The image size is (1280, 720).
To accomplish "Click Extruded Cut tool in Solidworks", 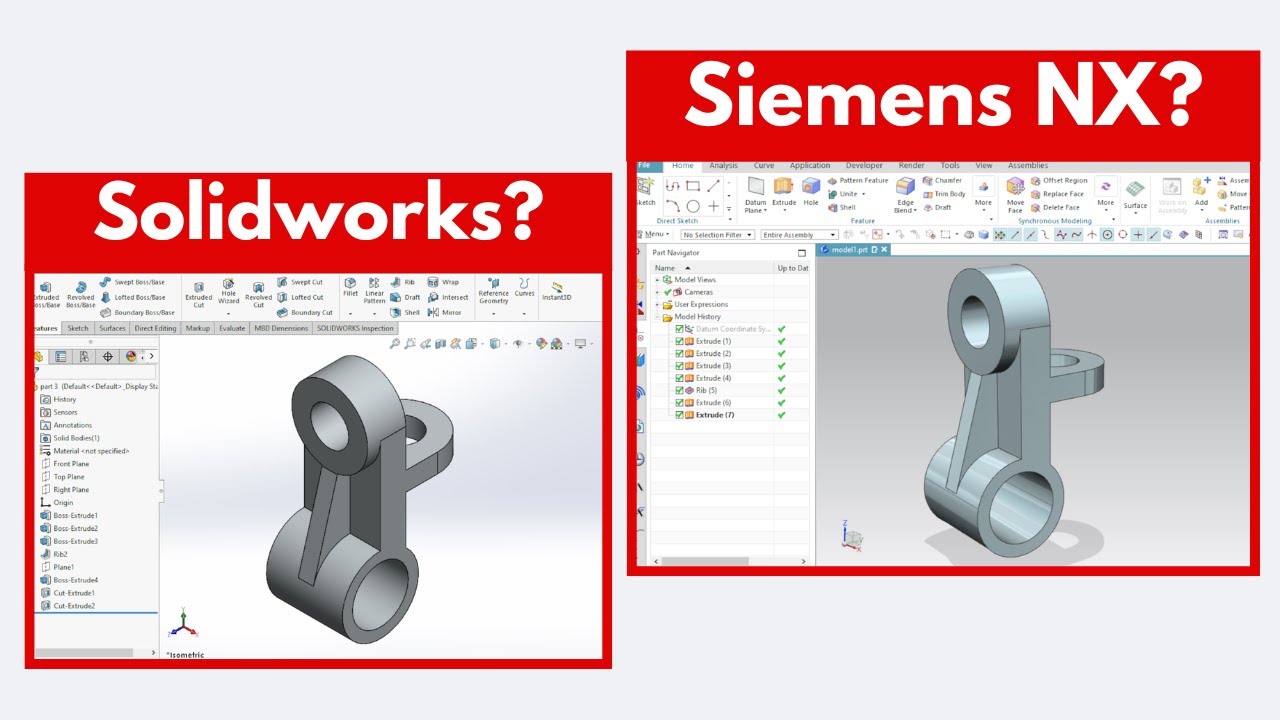I will [x=199, y=294].
